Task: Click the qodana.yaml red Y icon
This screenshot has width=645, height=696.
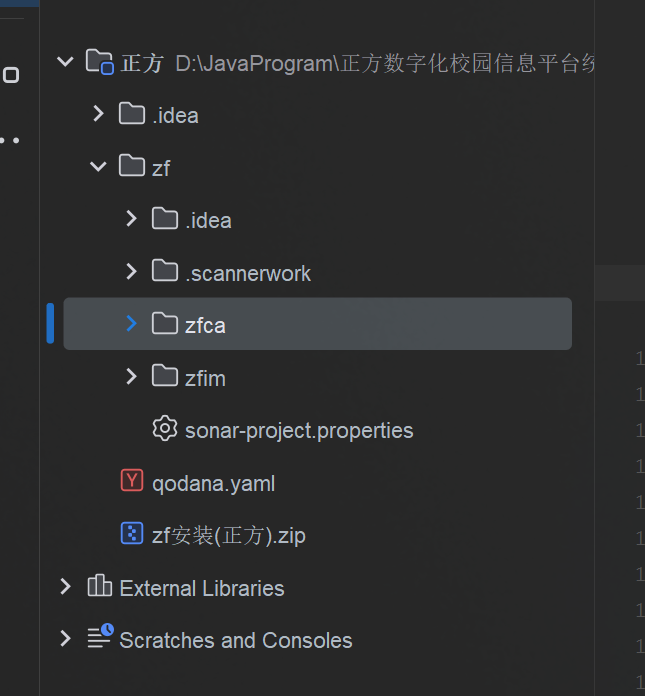Action: coord(131,482)
